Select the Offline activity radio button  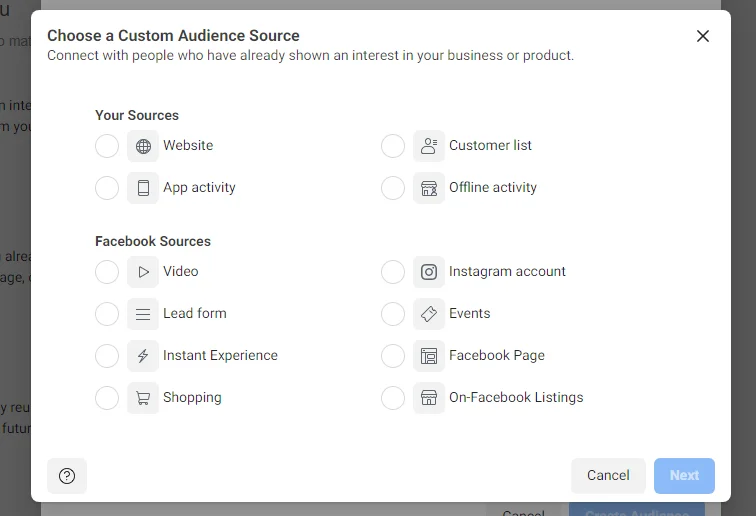click(x=393, y=188)
